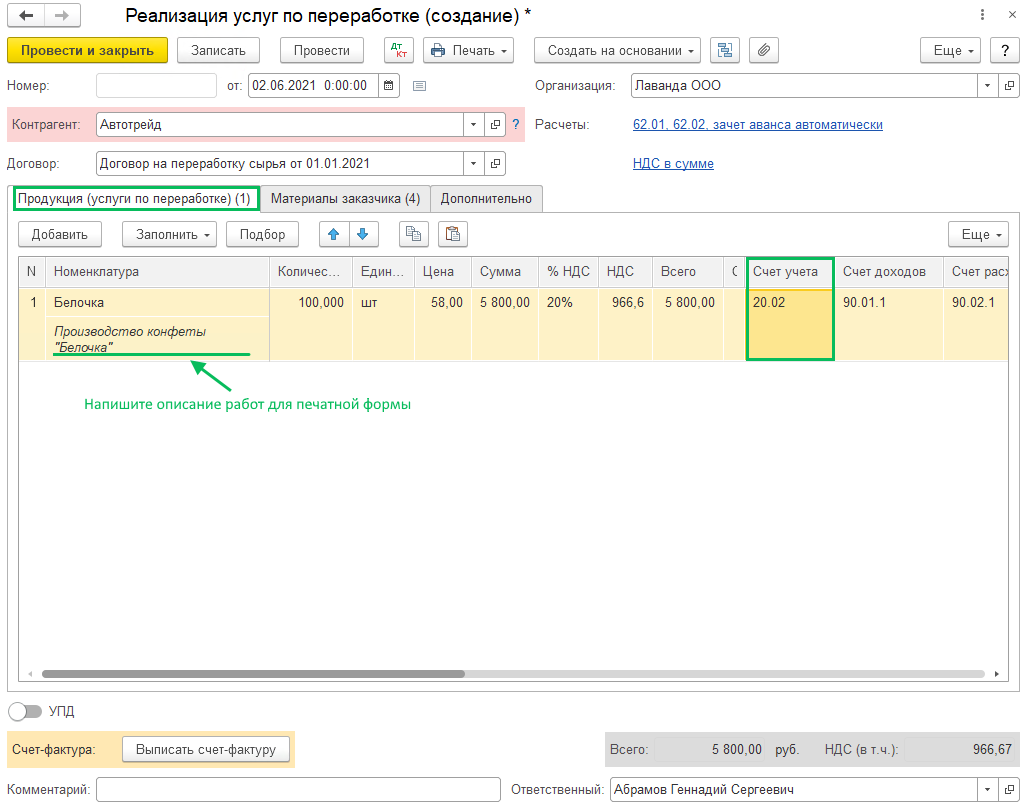Click printer icon on Печать button
Screen dimensions: 1033x809
click(438, 51)
